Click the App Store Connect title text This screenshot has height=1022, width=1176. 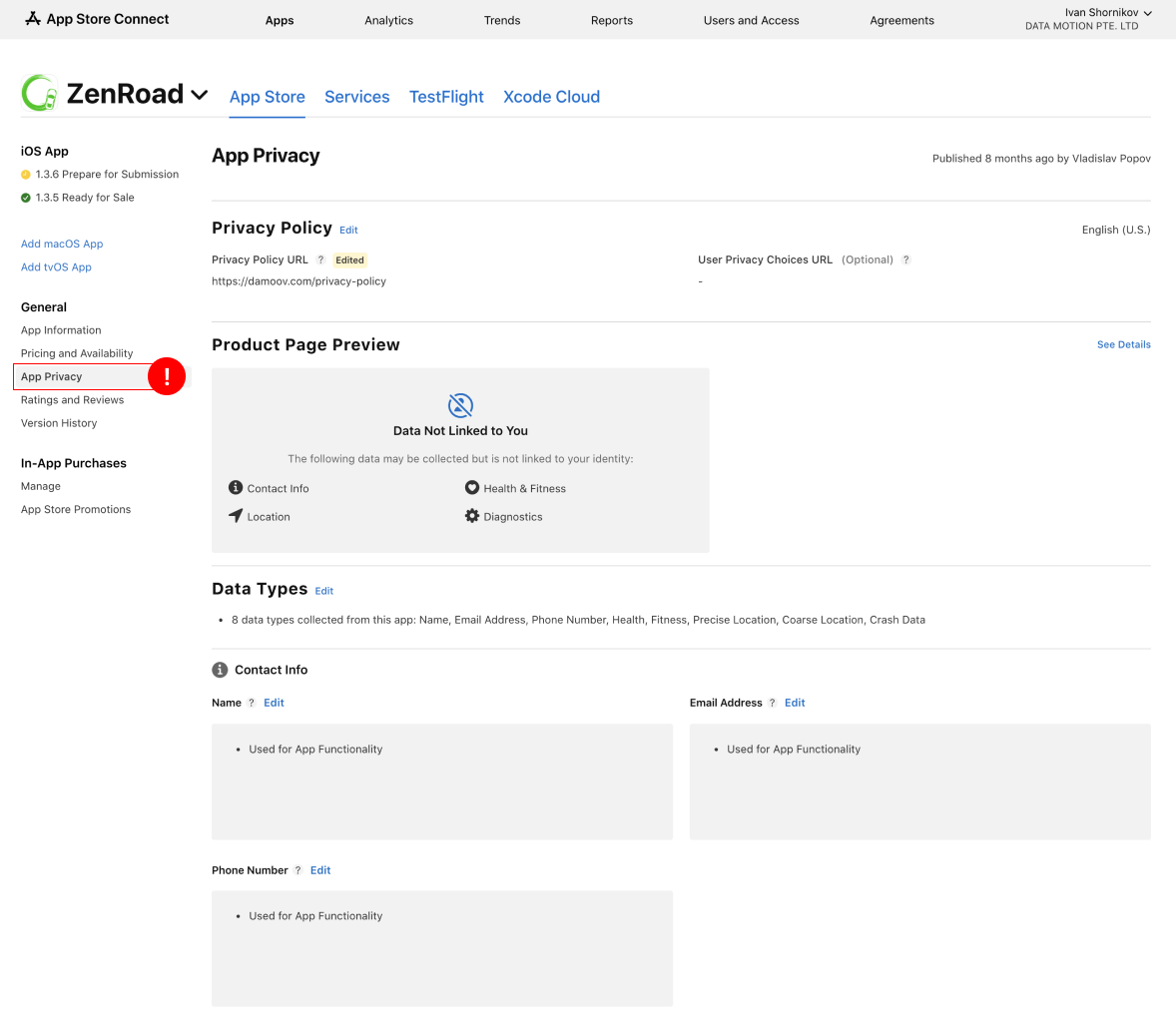pyautogui.click(x=107, y=19)
